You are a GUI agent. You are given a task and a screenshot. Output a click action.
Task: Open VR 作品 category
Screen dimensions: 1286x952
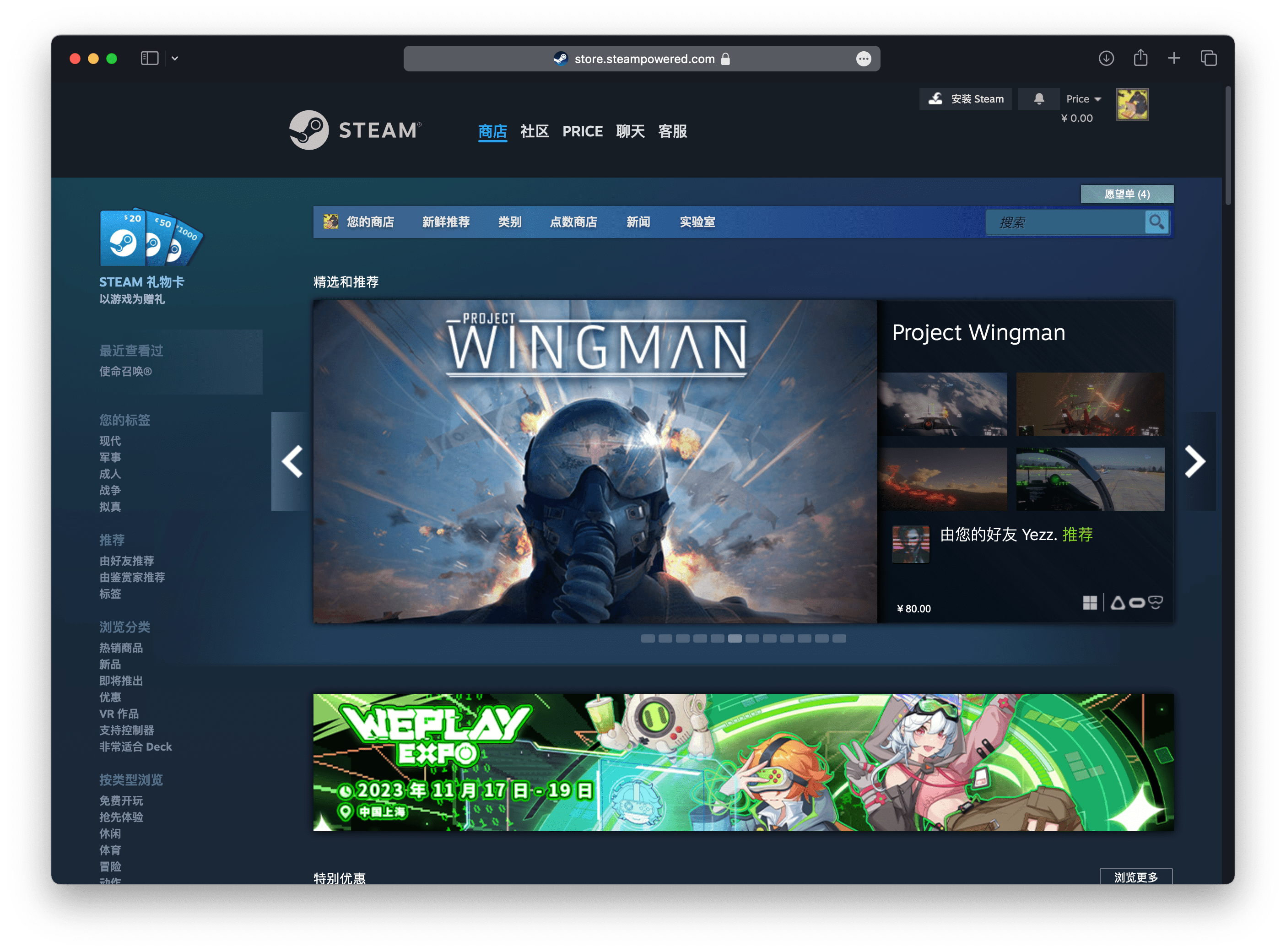pyautogui.click(x=119, y=714)
